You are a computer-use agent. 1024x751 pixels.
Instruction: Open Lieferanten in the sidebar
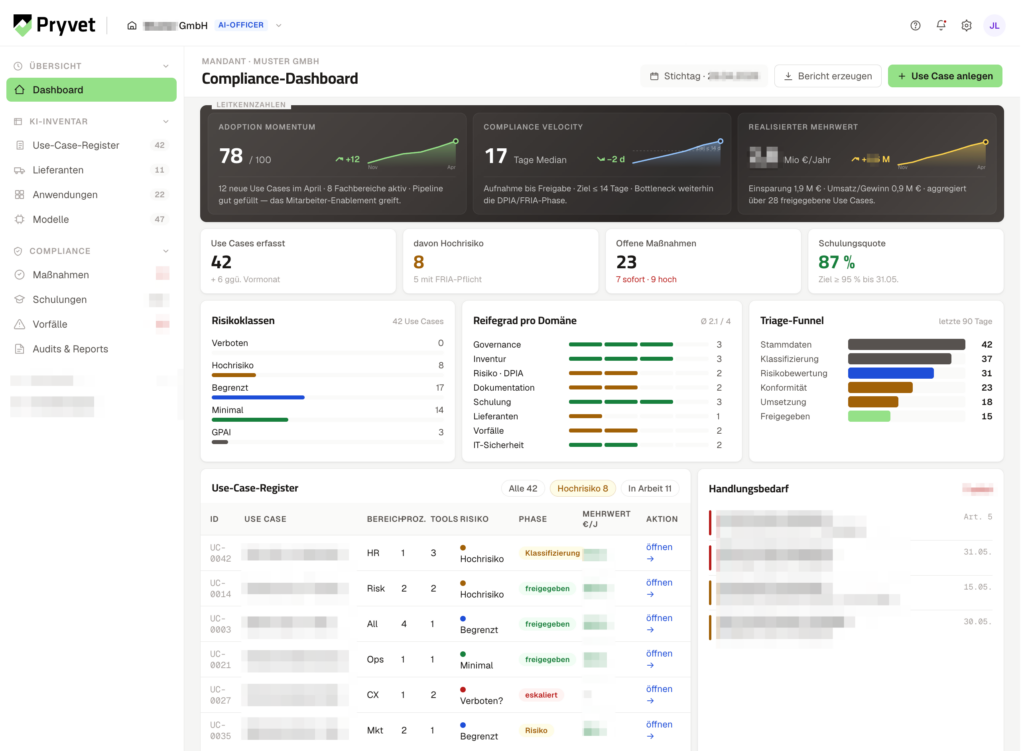pyautogui.click(x=91, y=170)
